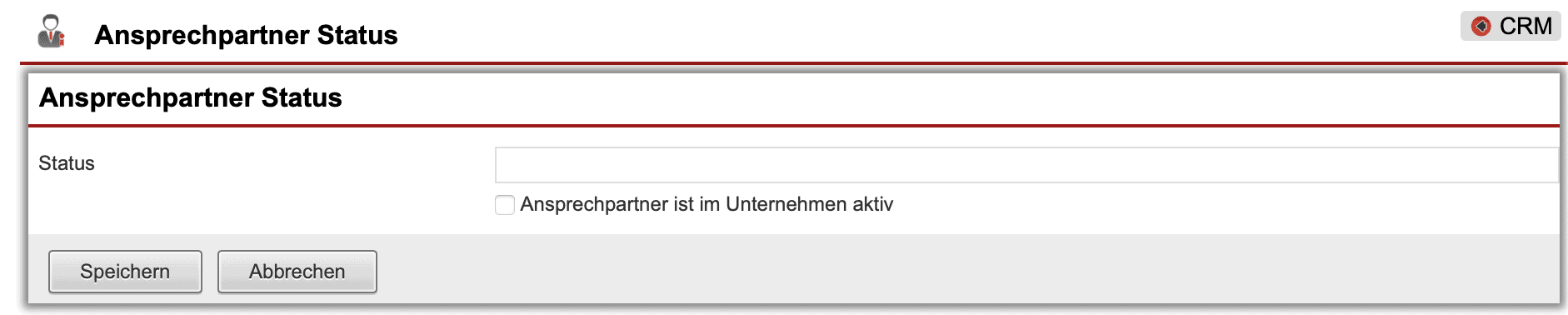Open the CRM module button
The image size is (1568, 315).
(x=1511, y=26)
